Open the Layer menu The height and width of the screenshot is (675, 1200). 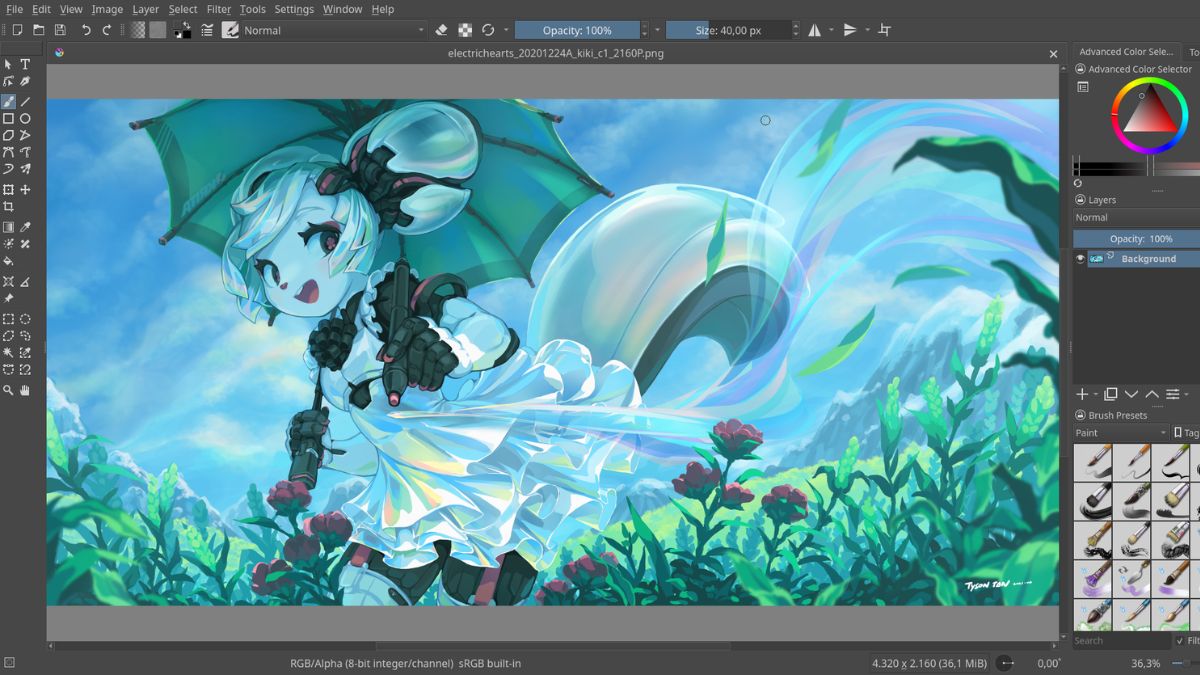point(146,9)
